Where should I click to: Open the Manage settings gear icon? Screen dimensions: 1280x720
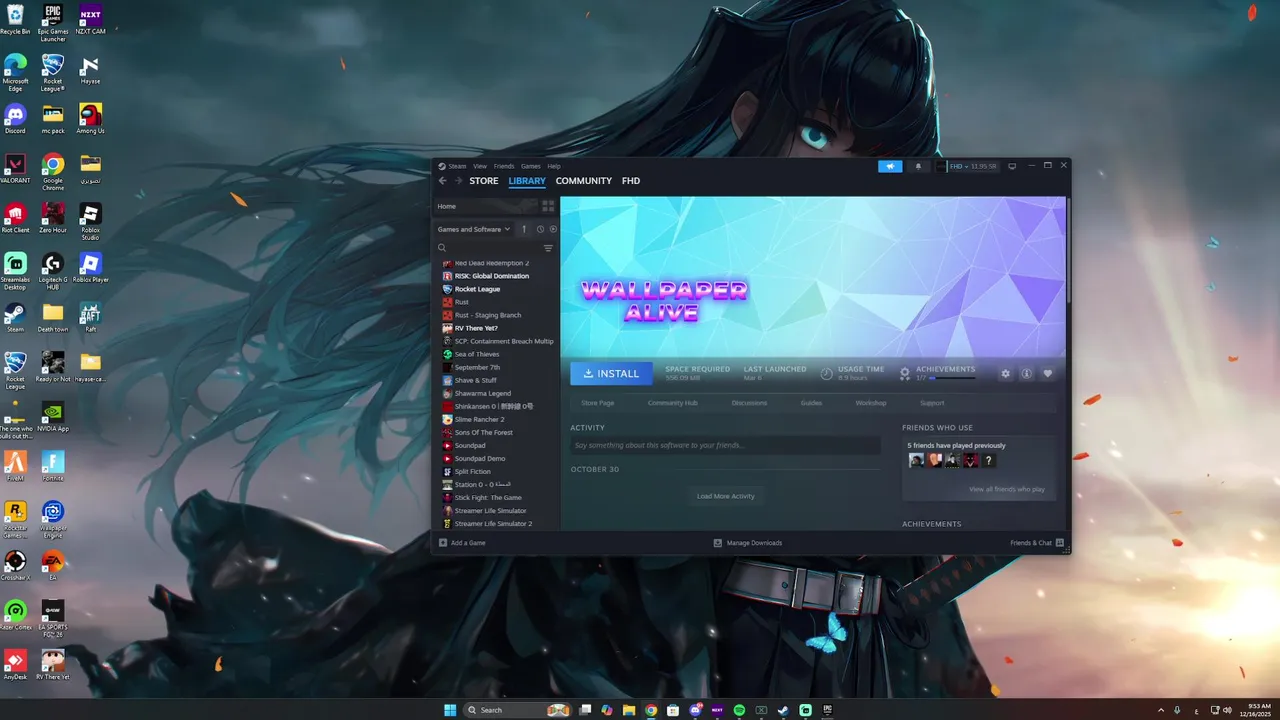(x=1005, y=373)
